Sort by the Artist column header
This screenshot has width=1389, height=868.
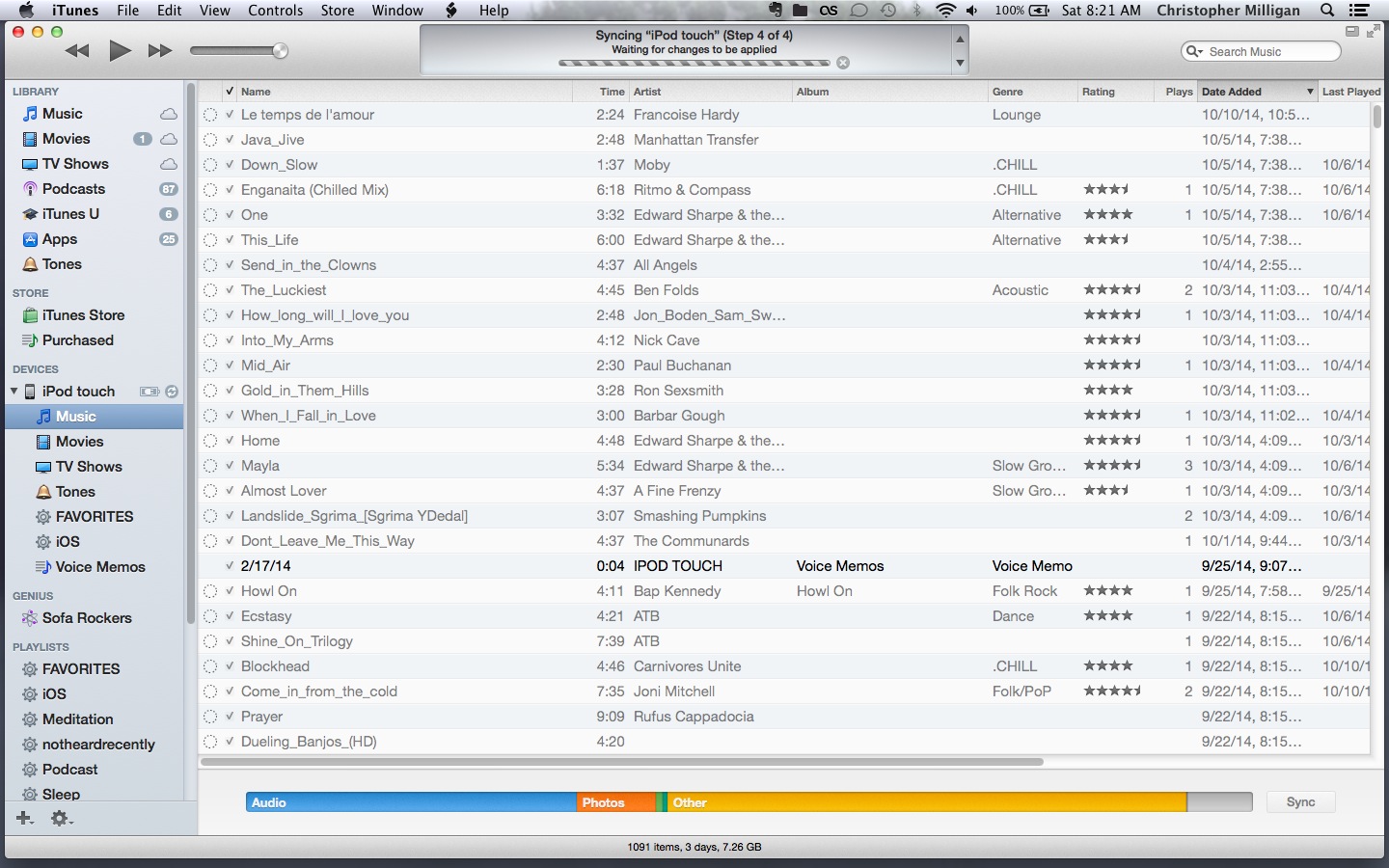click(711, 92)
